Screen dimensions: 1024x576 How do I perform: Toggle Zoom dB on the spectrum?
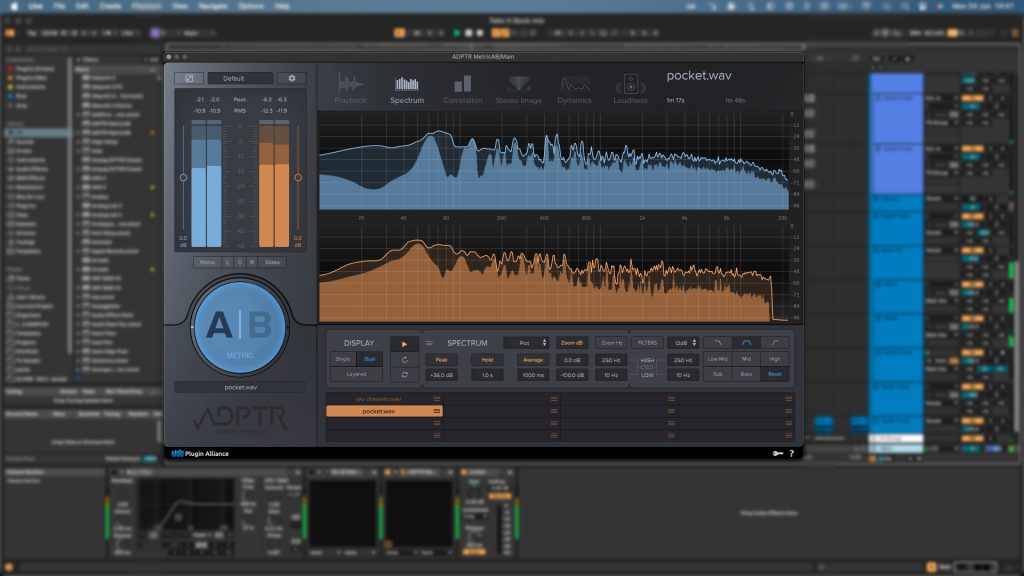coord(573,343)
